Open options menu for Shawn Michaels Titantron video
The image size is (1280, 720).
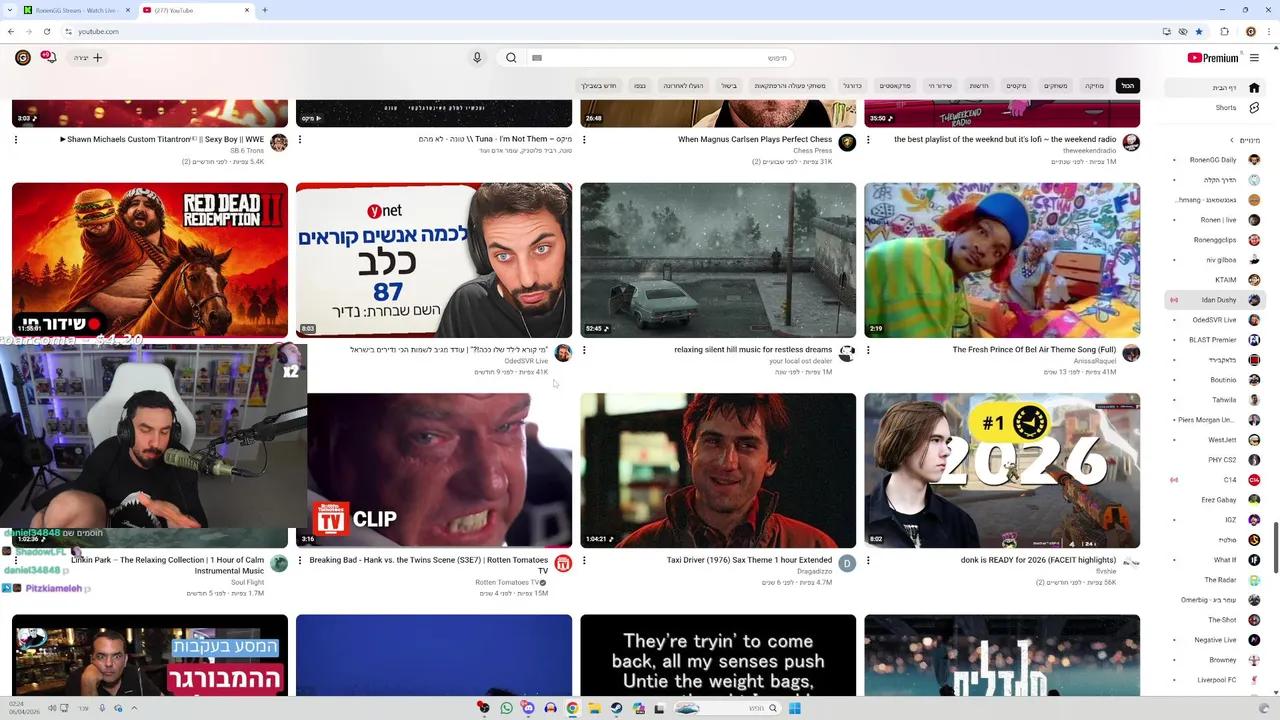[16, 140]
